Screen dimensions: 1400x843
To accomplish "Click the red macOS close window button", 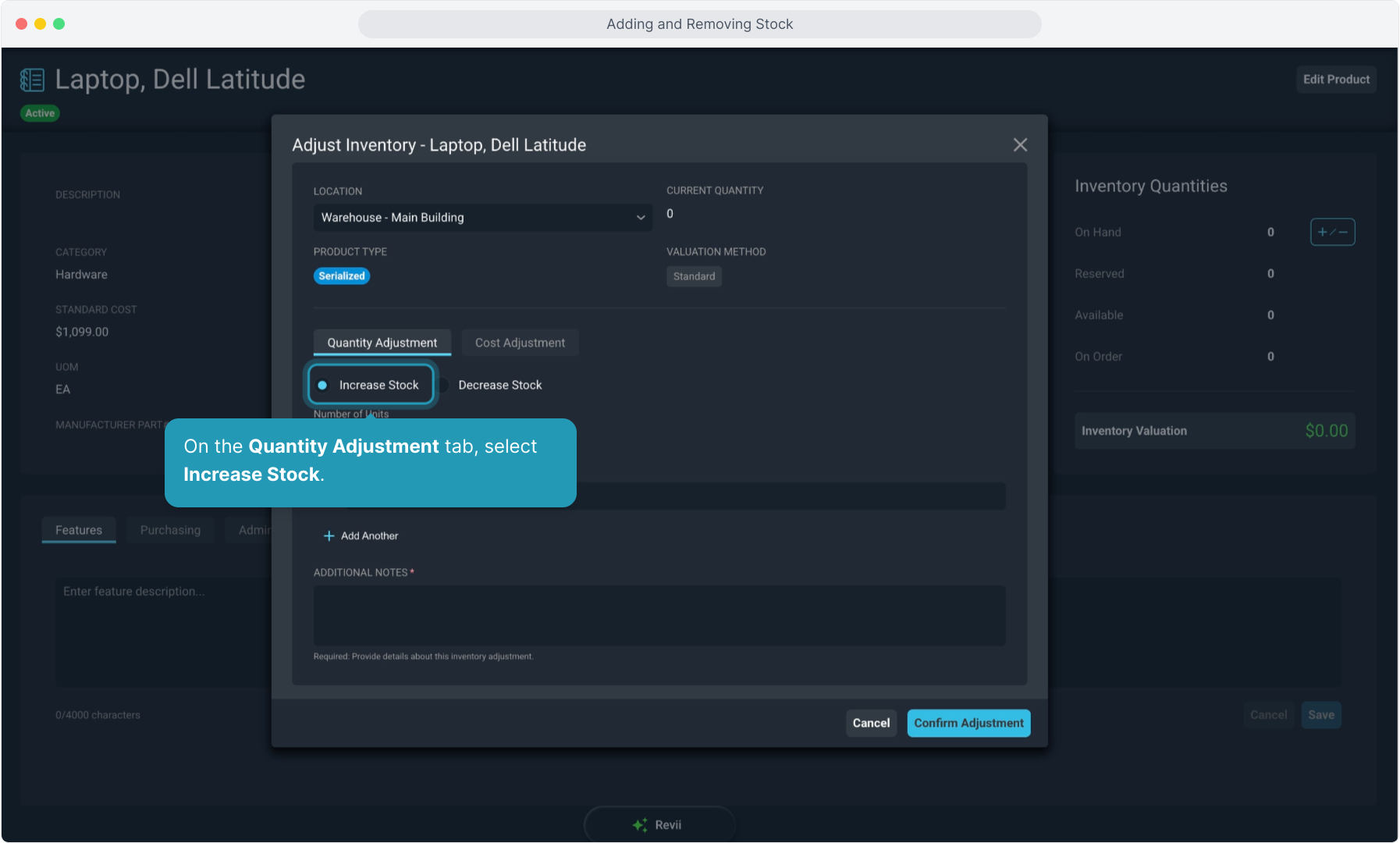I will click(21, 24).
